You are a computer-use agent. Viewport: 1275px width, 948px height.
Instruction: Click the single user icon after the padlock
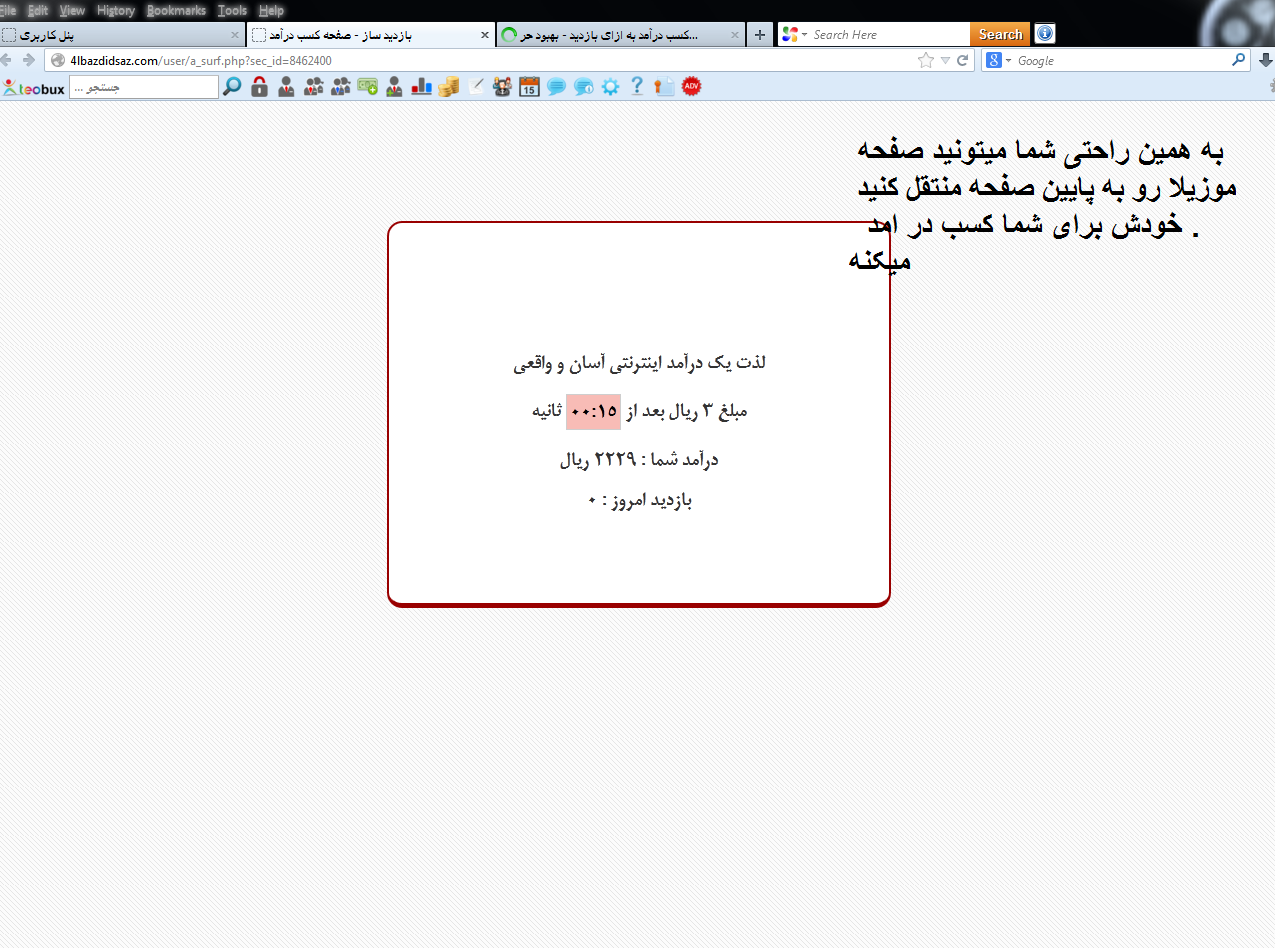tap(286, 87)
